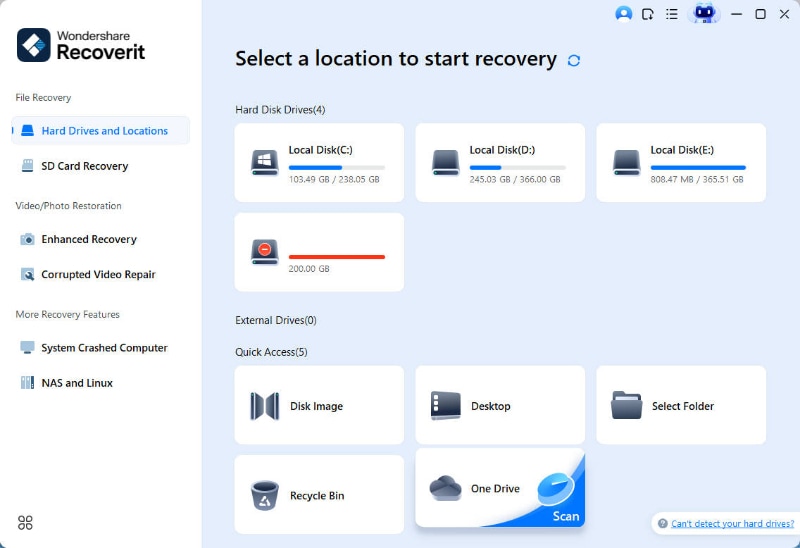This screenshot has height=548, width=800.
Task: Click the red 200.00 GB usage bar
Action: click(337, 257)
